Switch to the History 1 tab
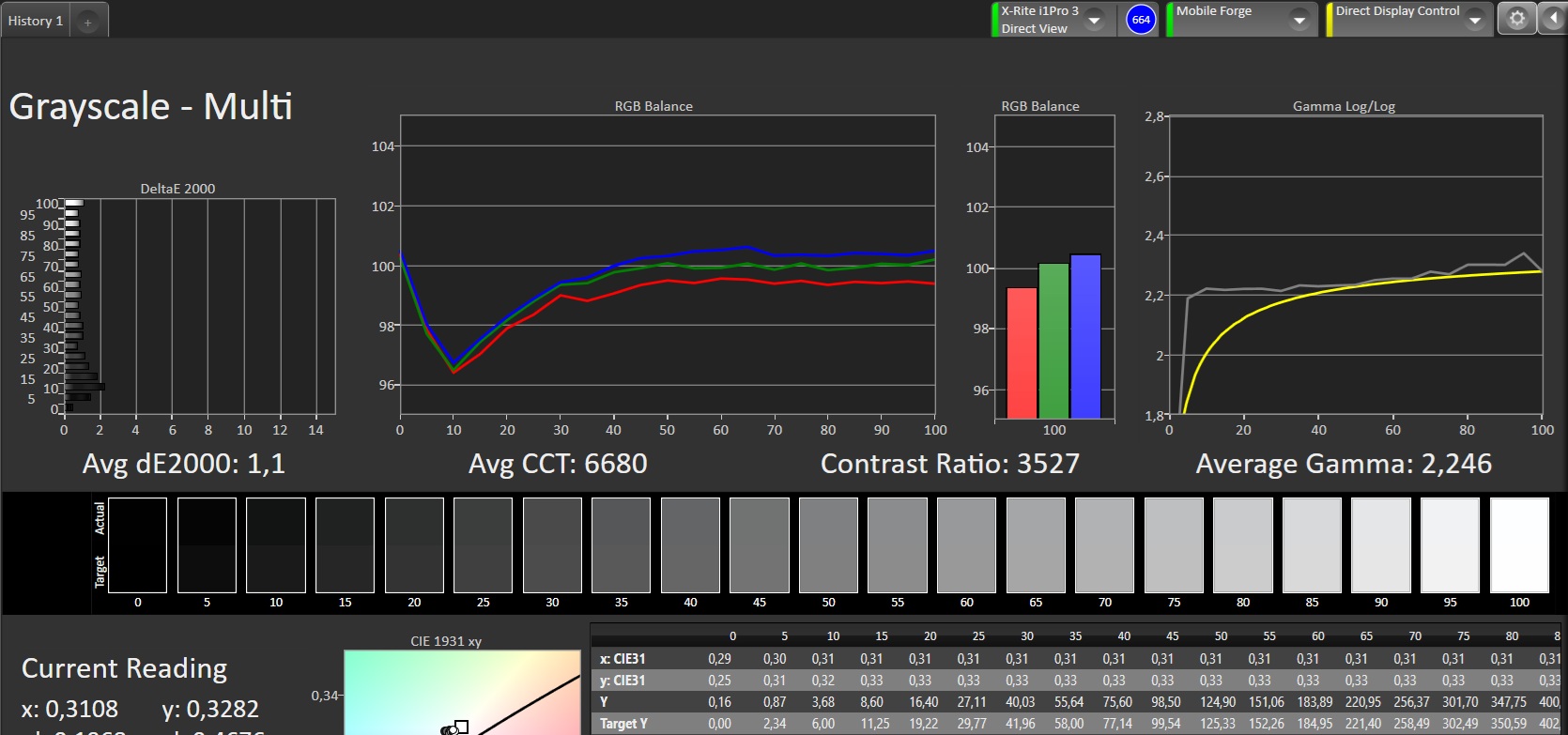 click(36, 21)
